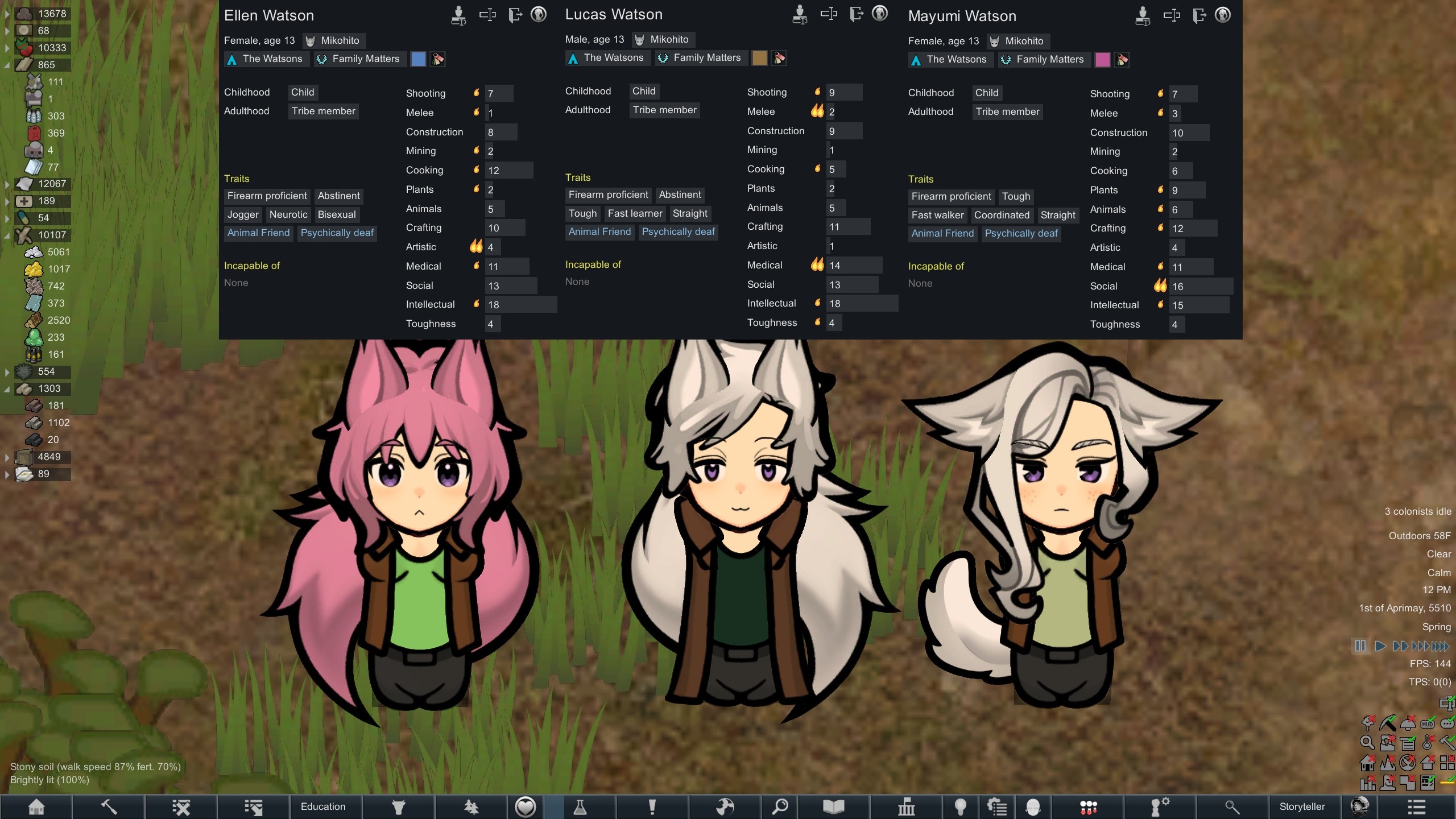Pause the game with pause button

tap(1360, 646)
